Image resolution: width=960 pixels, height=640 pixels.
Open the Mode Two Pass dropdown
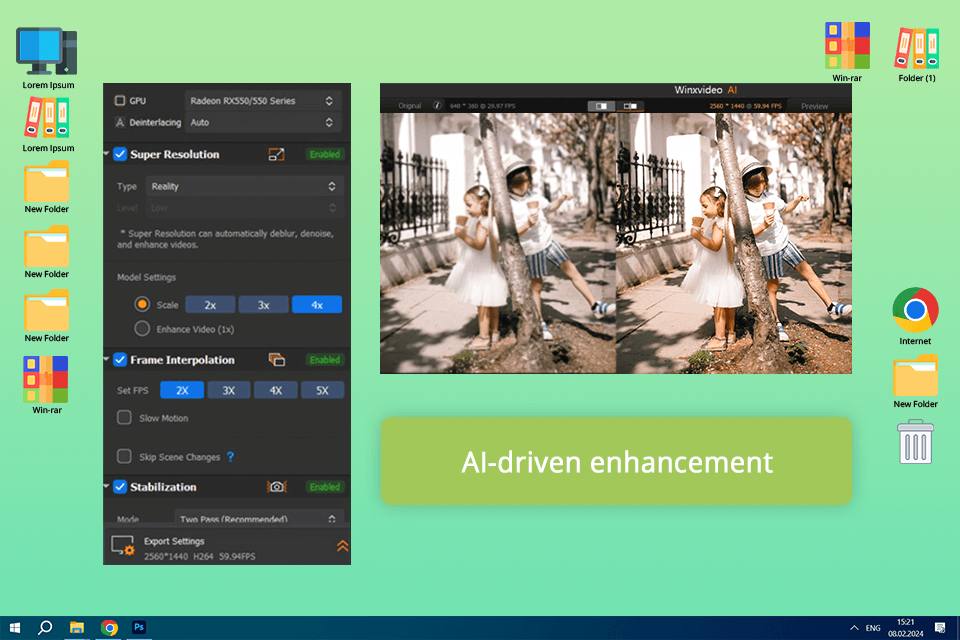point(259,518)
